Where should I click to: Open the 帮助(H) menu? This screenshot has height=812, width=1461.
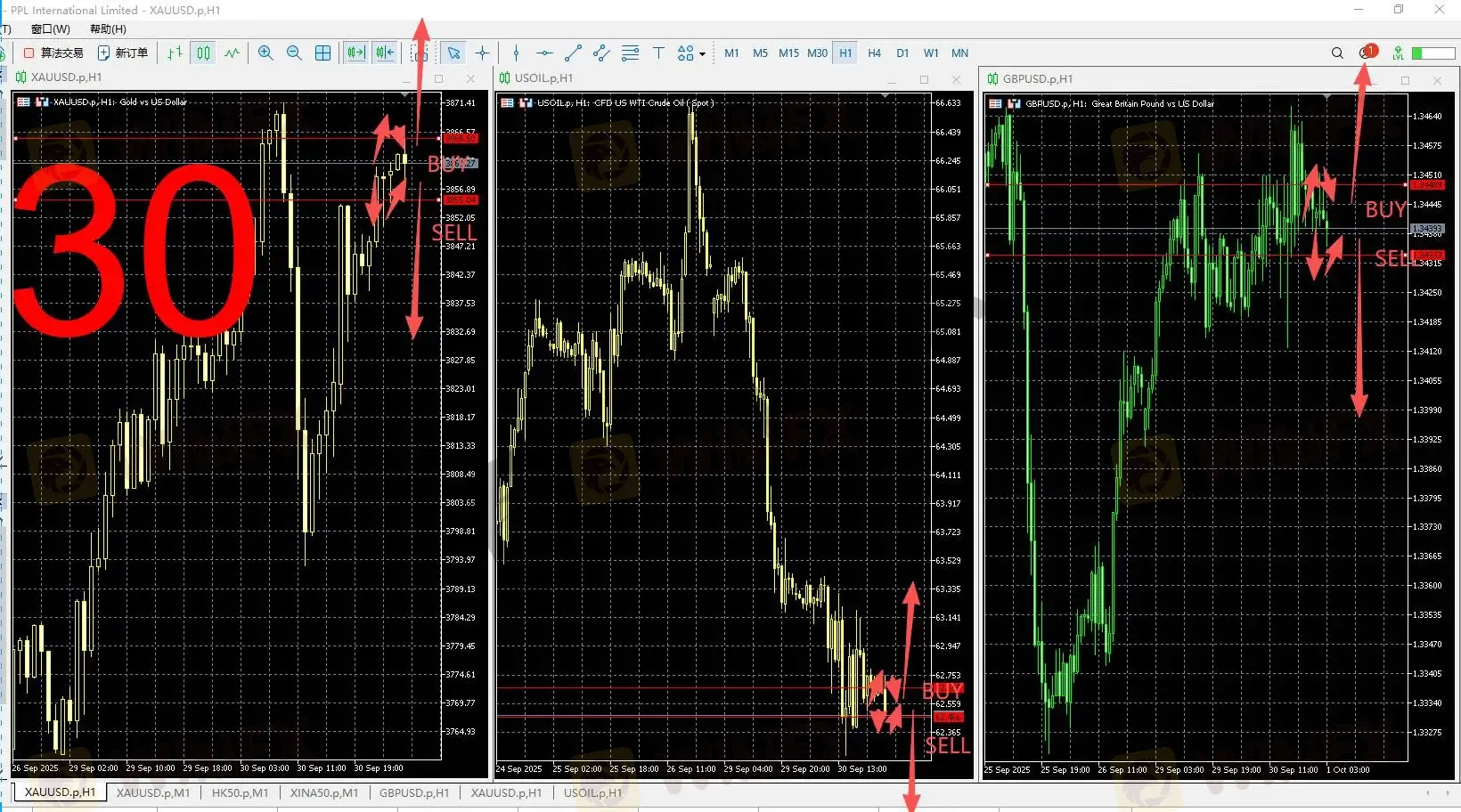click(108, 29)
